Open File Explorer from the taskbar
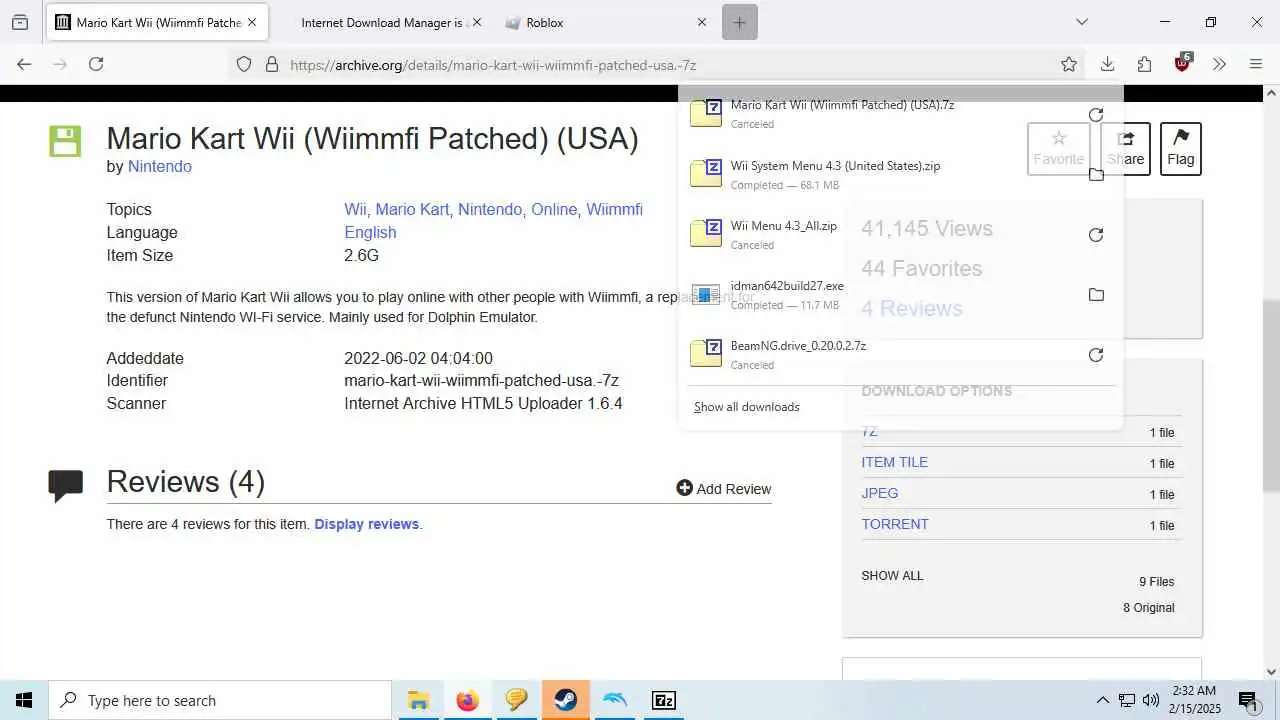The image size is (1280, 720). click(418, 700)
